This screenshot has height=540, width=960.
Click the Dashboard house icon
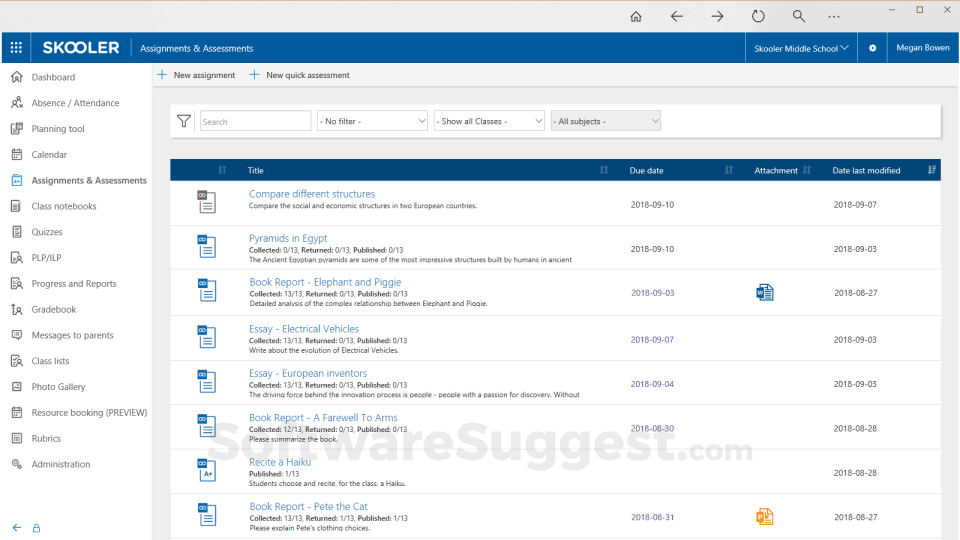17,77
